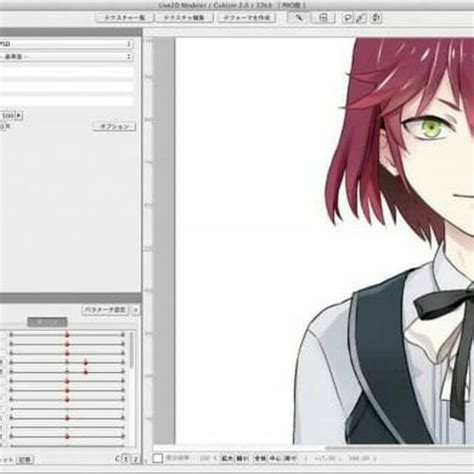Click the options (オプション) button
The height and width of the screenshot is (474, 474).
(114, 126)
